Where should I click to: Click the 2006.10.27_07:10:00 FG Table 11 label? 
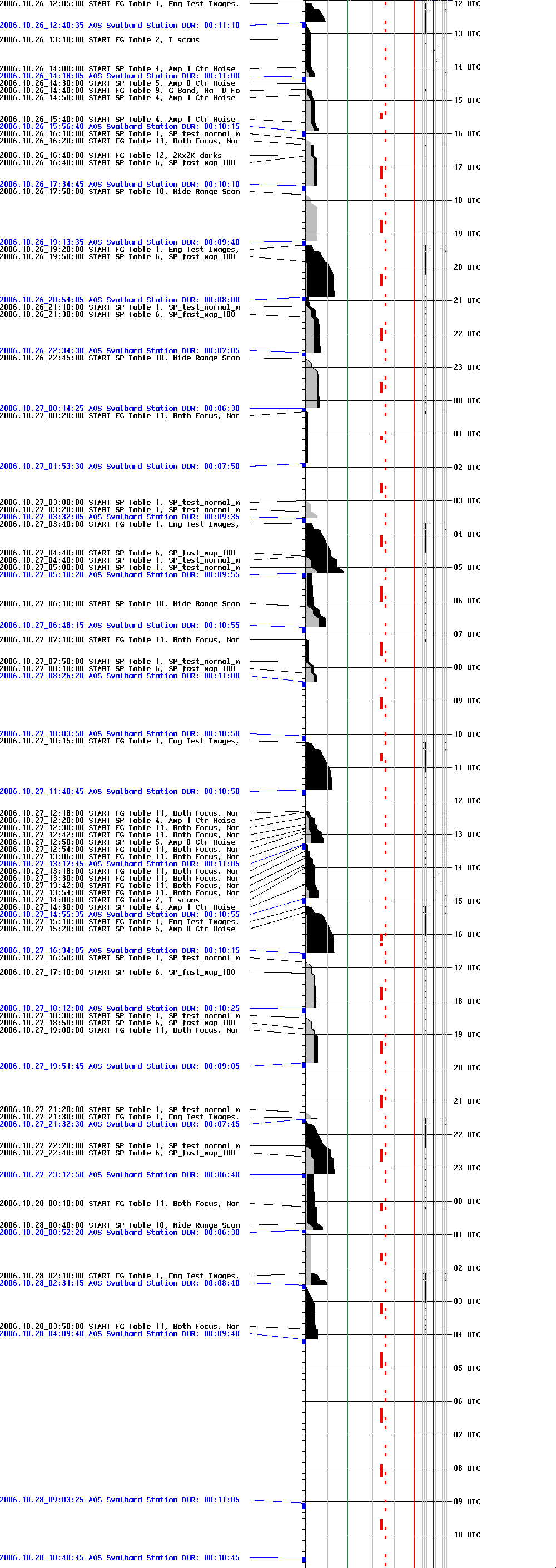click(120, 640)
